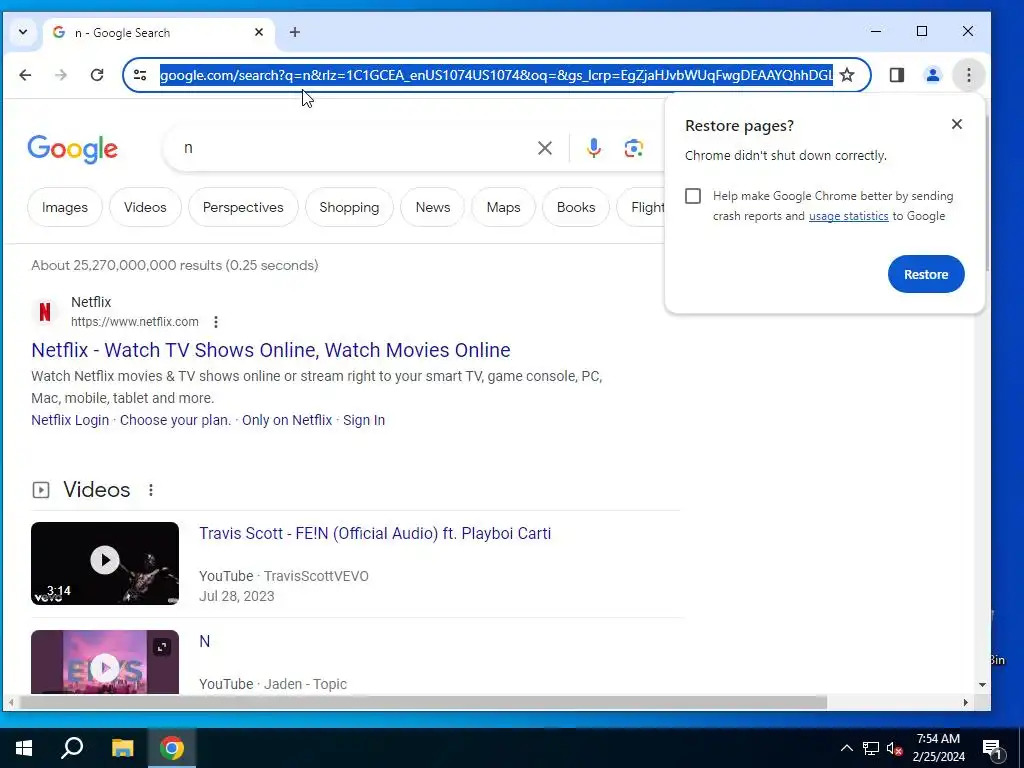The height and width of the screenshot is (768, 1024).
Task: Open the Netflix Login sitelink
Action: click(x=70, y=420)
